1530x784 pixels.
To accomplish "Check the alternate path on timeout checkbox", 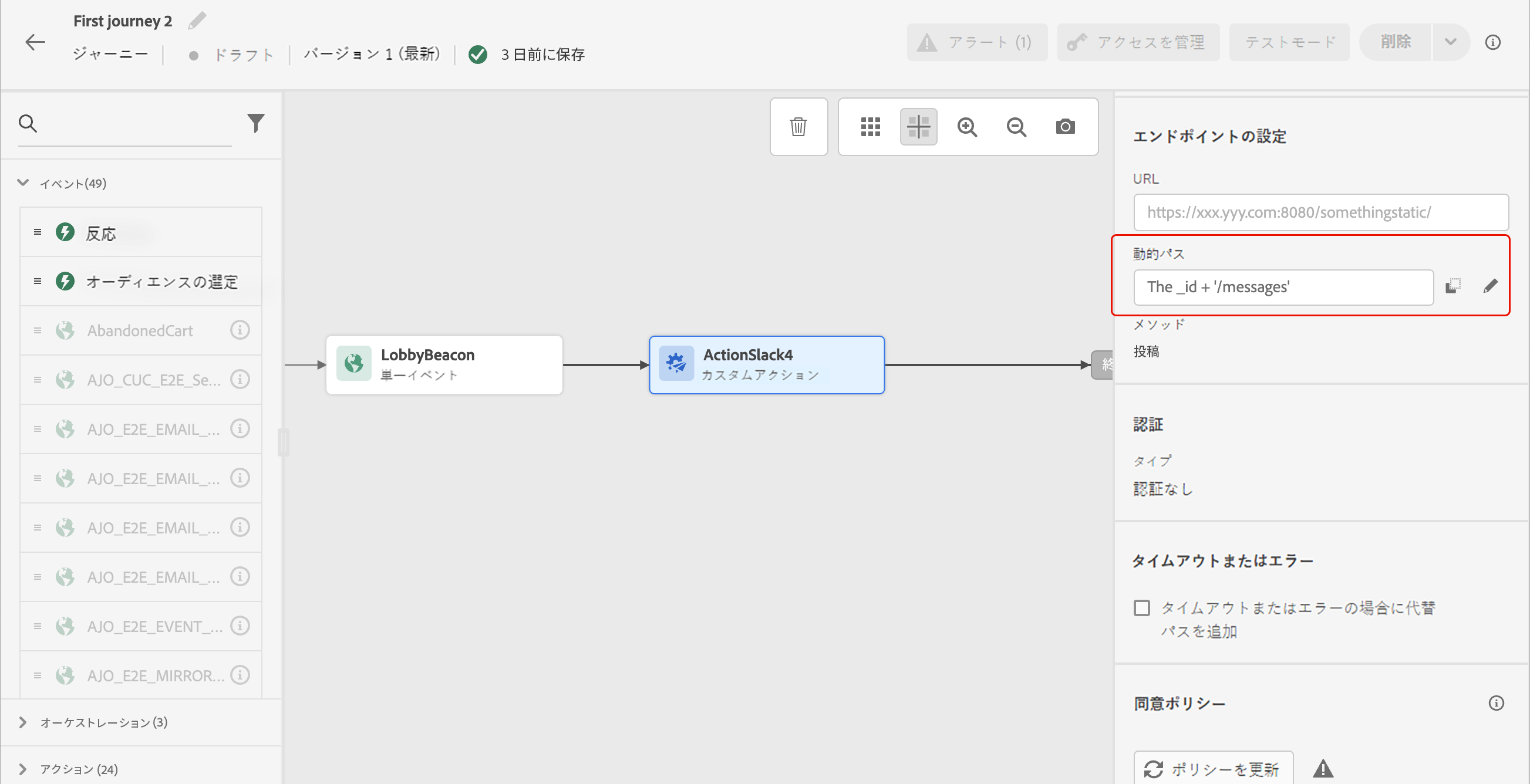I will click(1141, 608).
